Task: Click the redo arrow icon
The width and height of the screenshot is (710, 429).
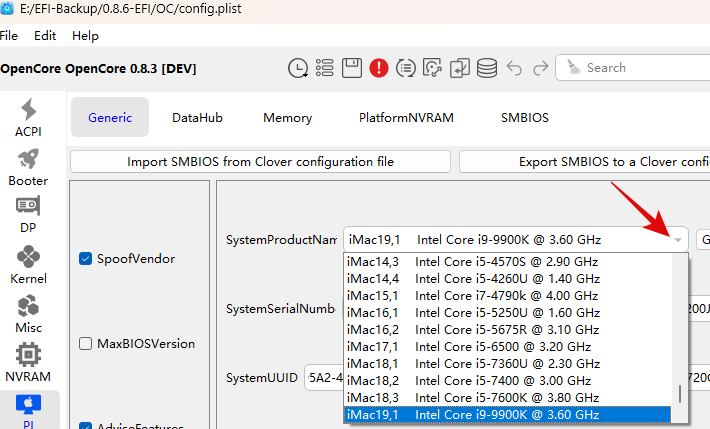Action: (x=541, y=68)
